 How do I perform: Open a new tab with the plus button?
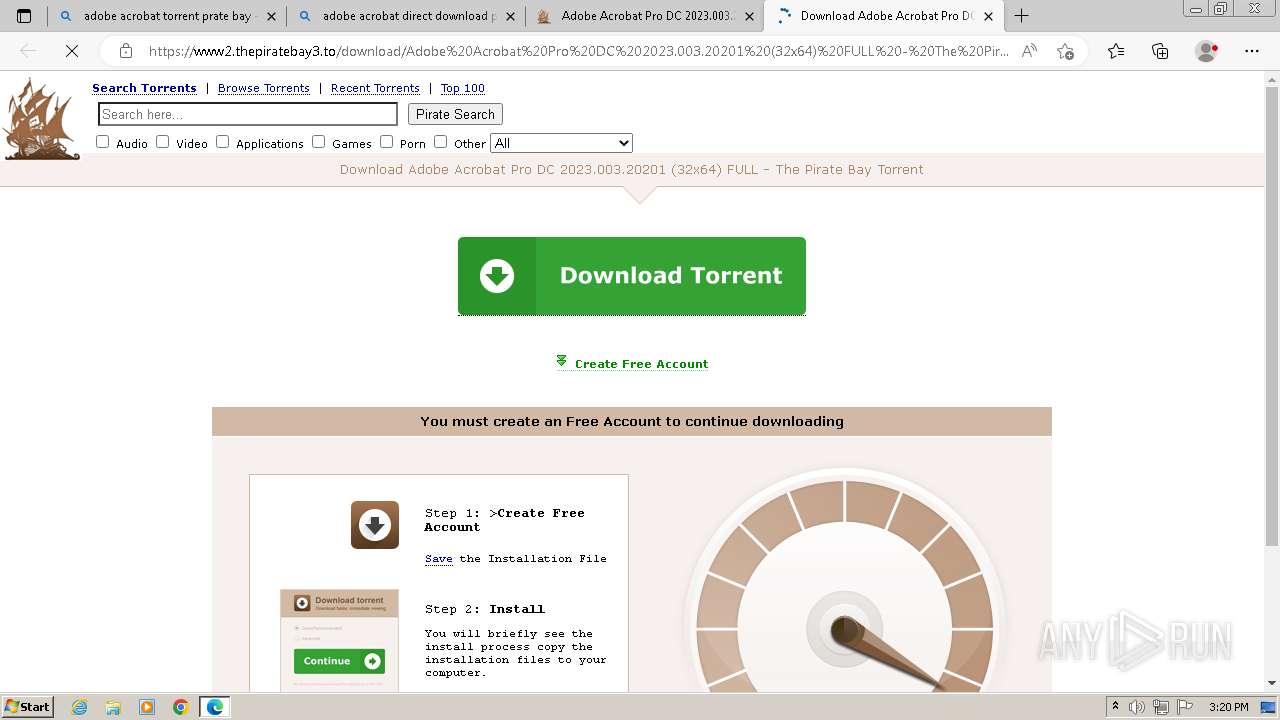click(x=1021, y=16)
